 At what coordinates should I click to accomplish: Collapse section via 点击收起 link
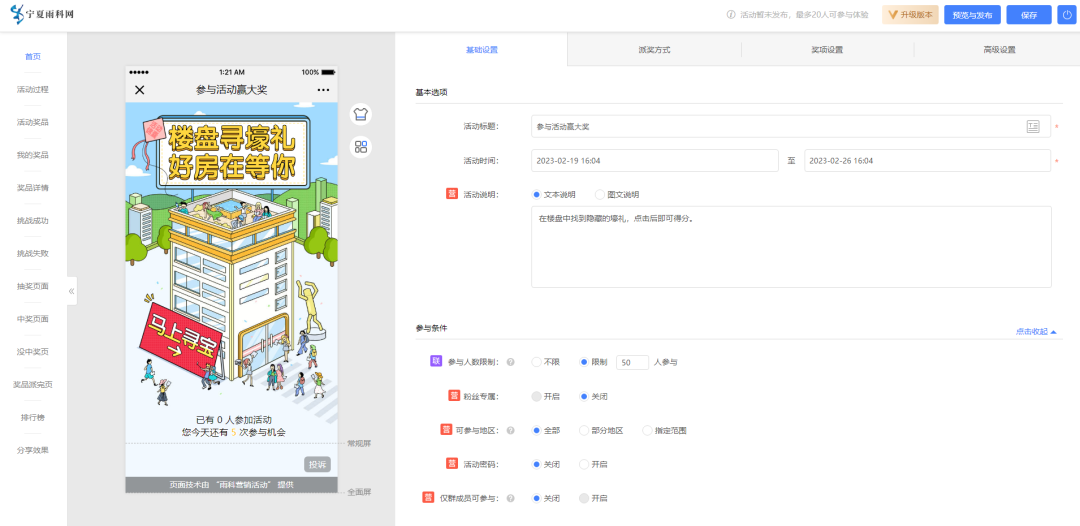1035,332
